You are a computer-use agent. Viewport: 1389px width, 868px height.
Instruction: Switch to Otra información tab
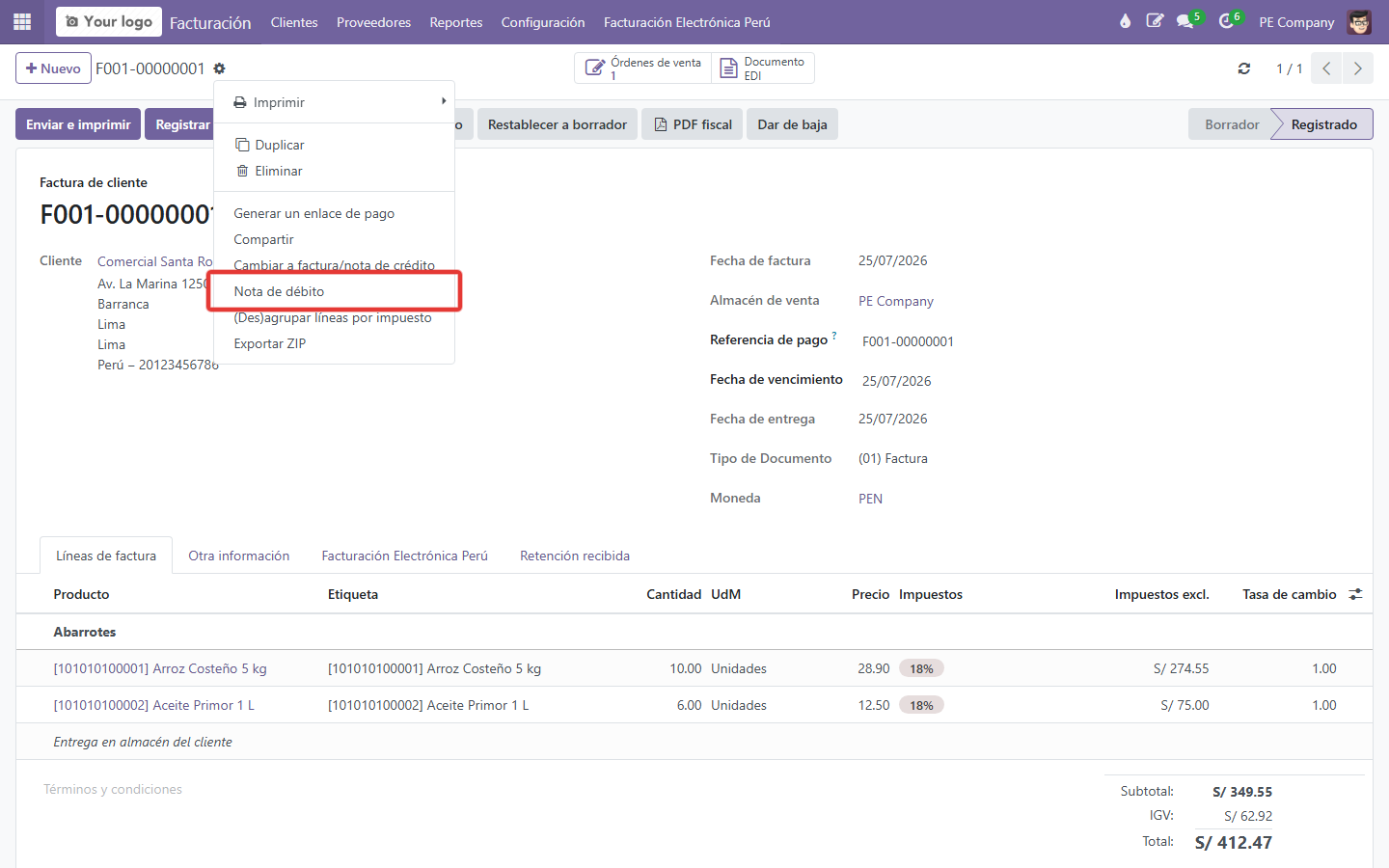239,556
